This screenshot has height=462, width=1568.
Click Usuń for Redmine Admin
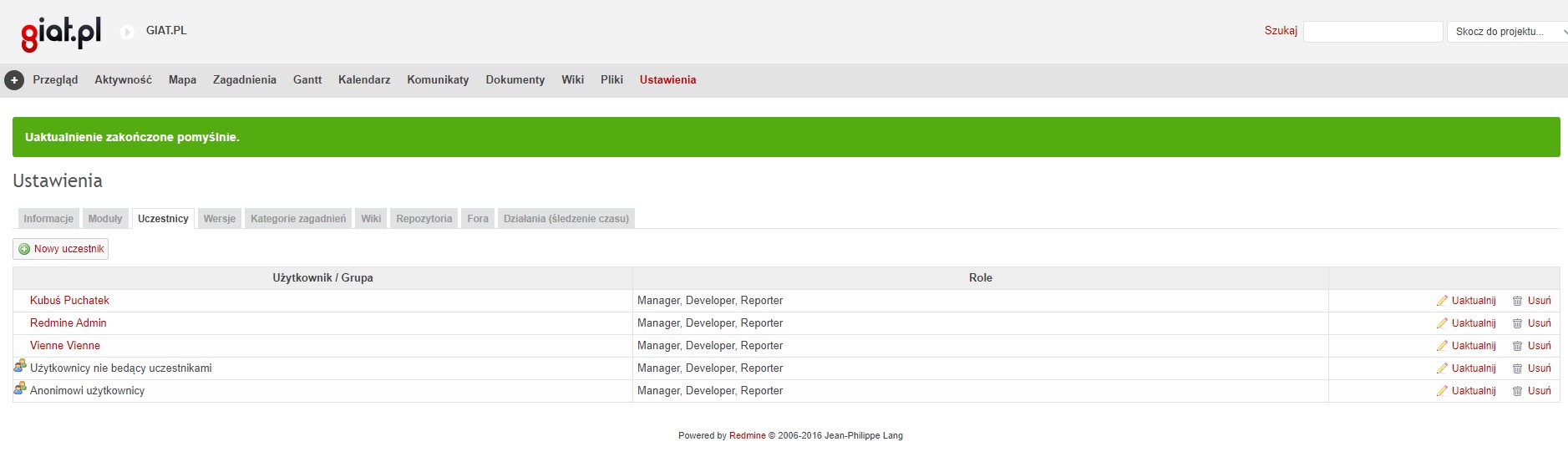pos(1540,323)
